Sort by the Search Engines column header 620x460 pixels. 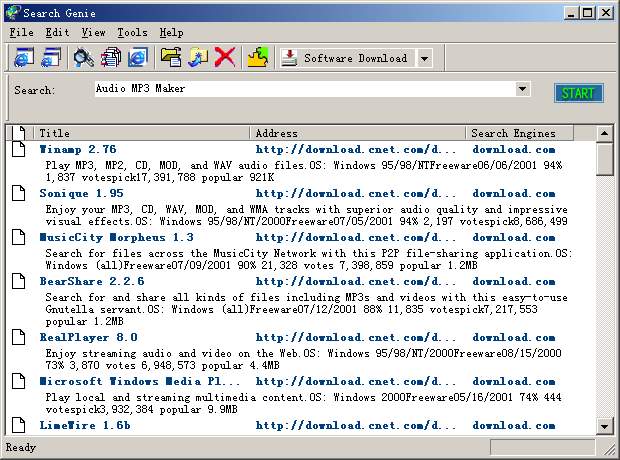pos(520,133)
